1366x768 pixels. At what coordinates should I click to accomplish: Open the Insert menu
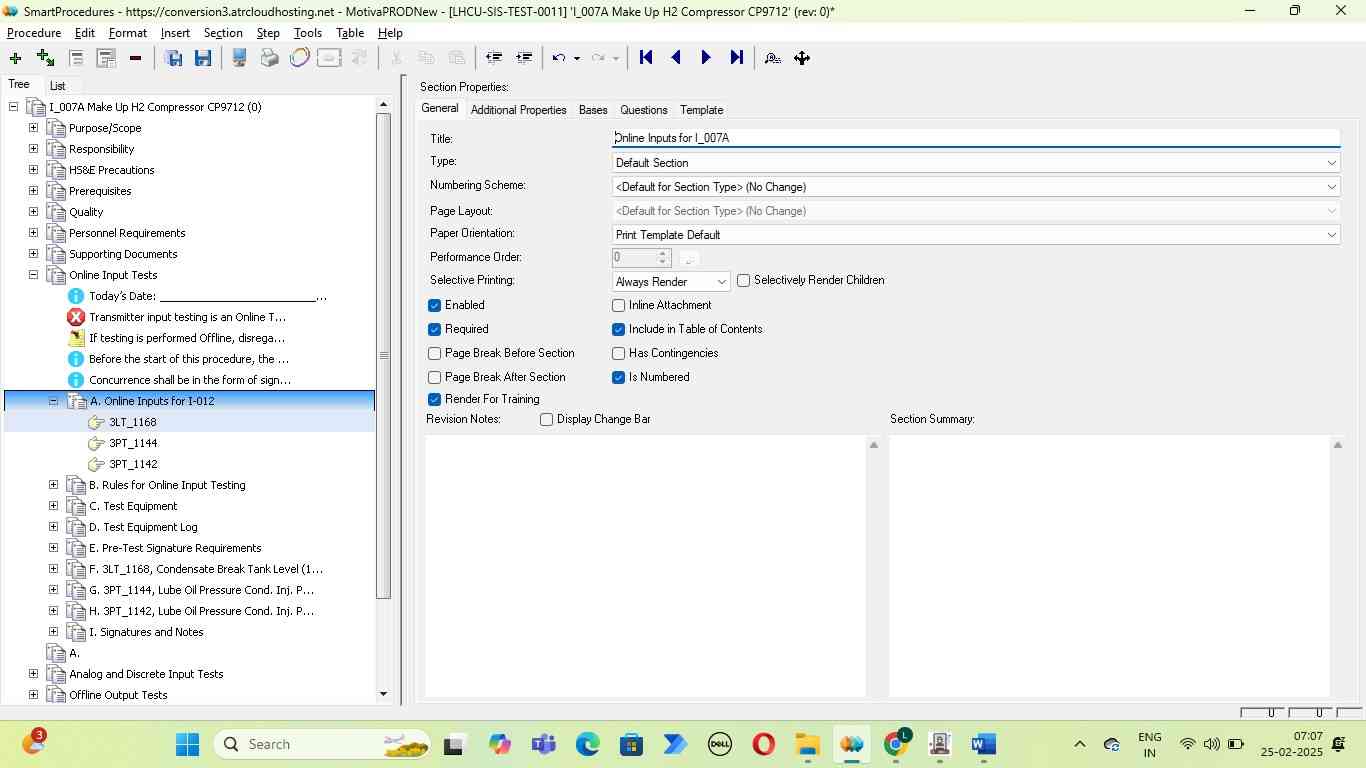175,33
